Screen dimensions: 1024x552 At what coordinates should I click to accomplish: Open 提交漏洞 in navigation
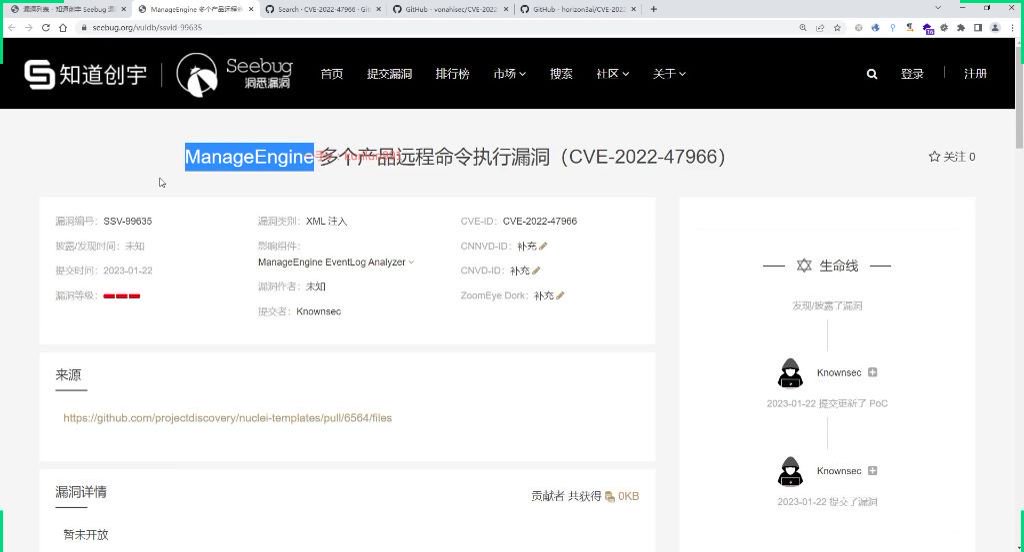click(x=389, y=74)
